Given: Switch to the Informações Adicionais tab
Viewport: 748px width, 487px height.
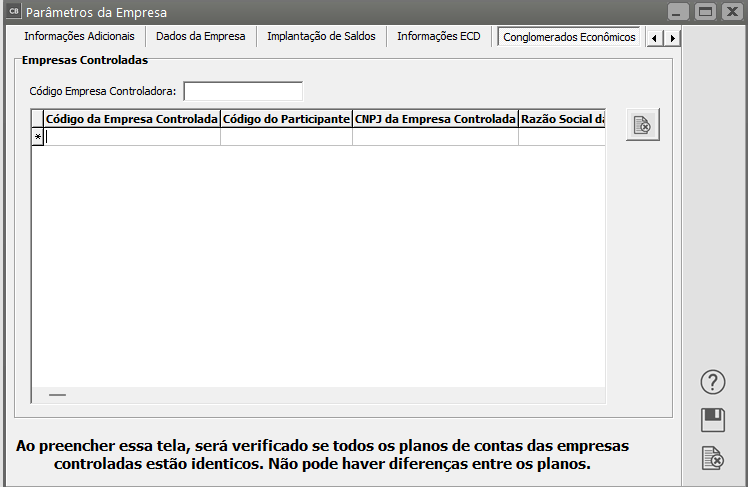Looking at the screenshot, I should pyautogui.click(x=79, y=36).
